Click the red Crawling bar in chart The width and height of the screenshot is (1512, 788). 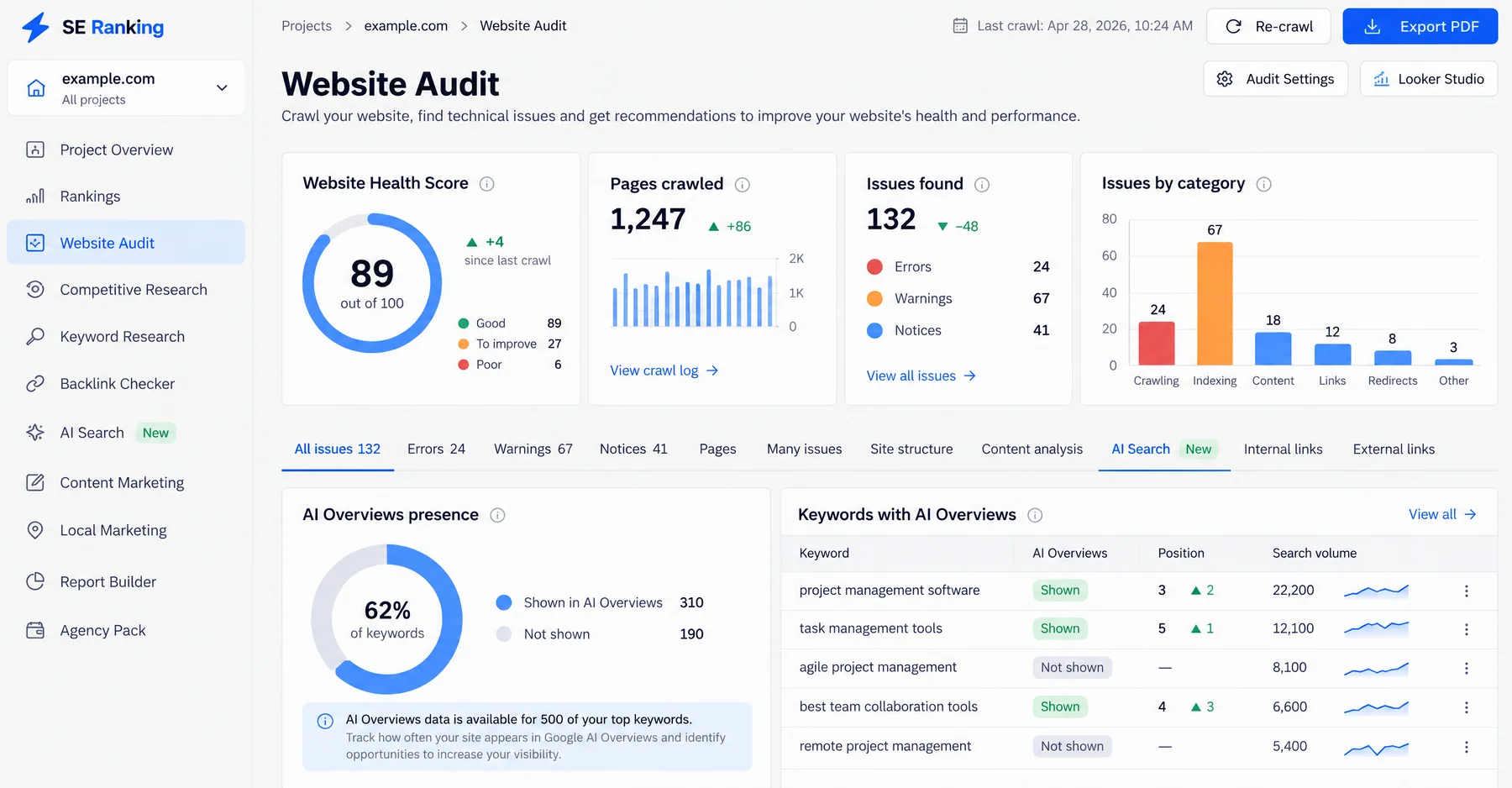pyautogui.click(x=1157, y=344)
